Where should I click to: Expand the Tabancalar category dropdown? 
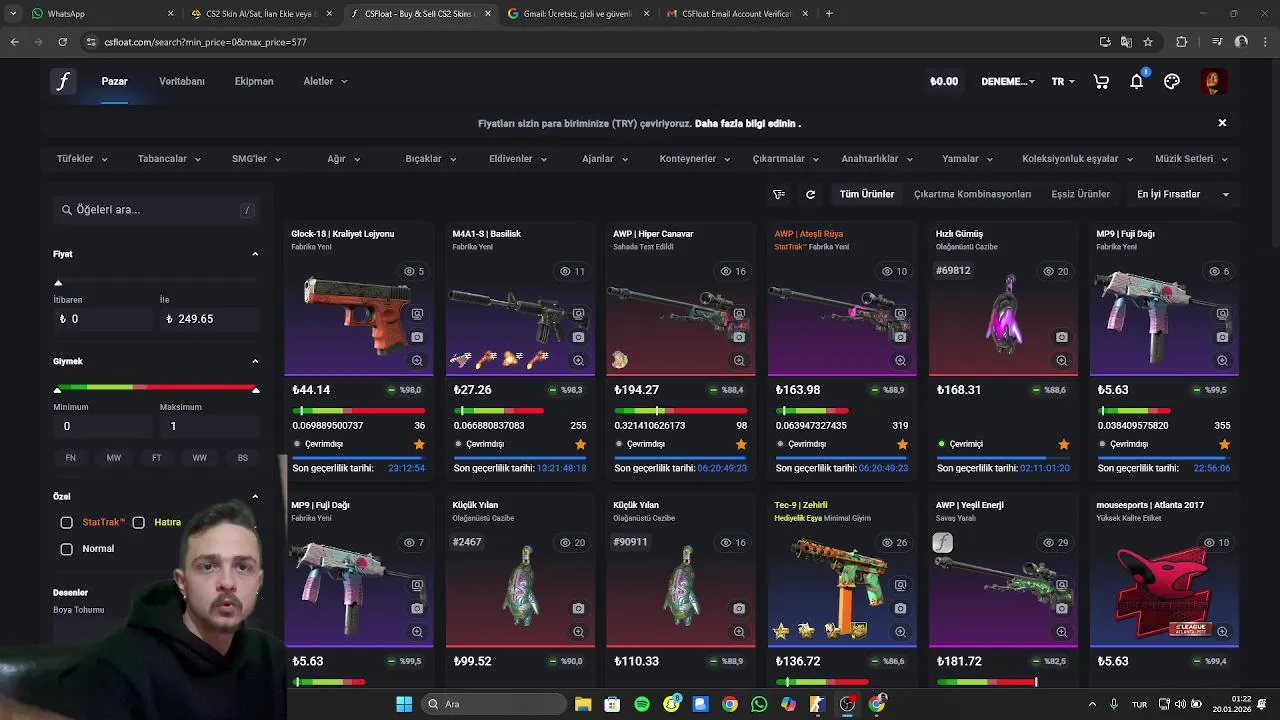(169, 159)
